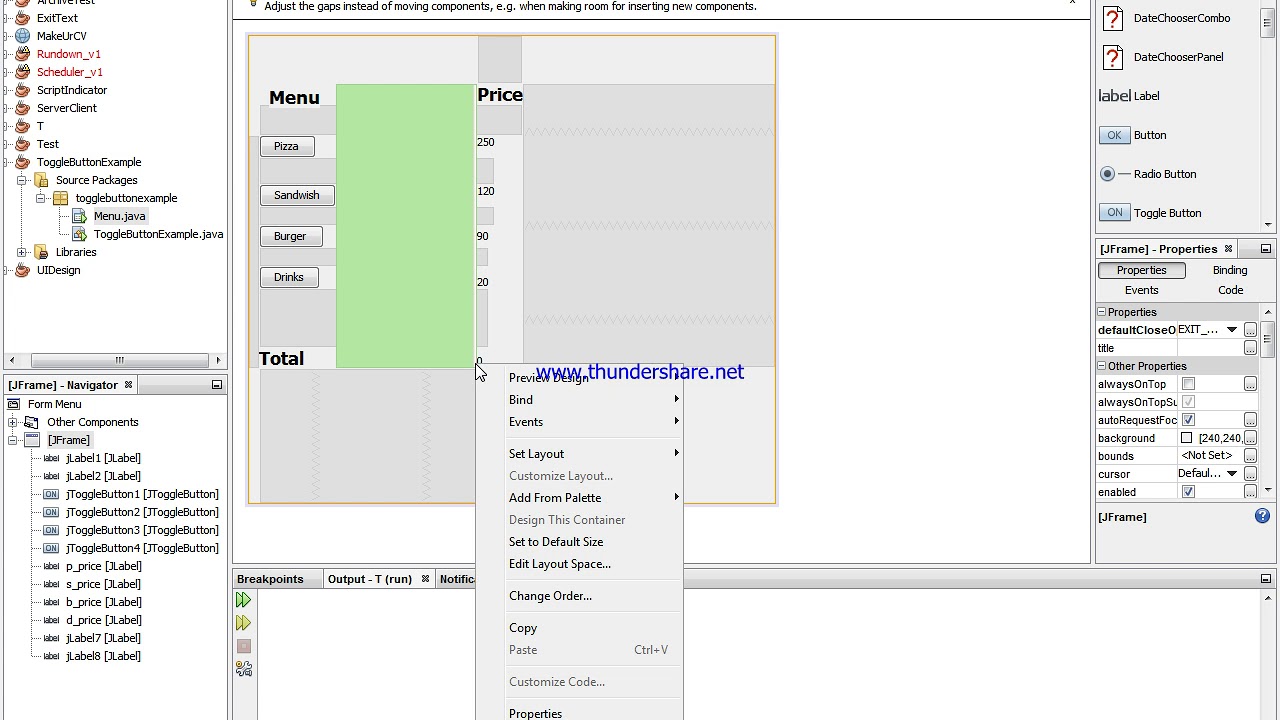
Task: Open the ellipsis editor for title property
Action: [1250, 348]
